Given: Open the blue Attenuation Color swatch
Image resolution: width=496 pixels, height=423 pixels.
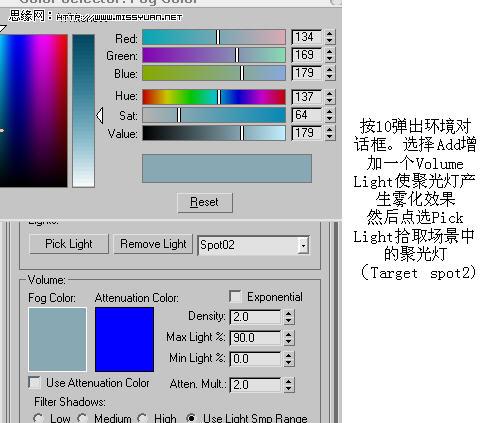Looking at the screenshot, I should tap(124, 339).
